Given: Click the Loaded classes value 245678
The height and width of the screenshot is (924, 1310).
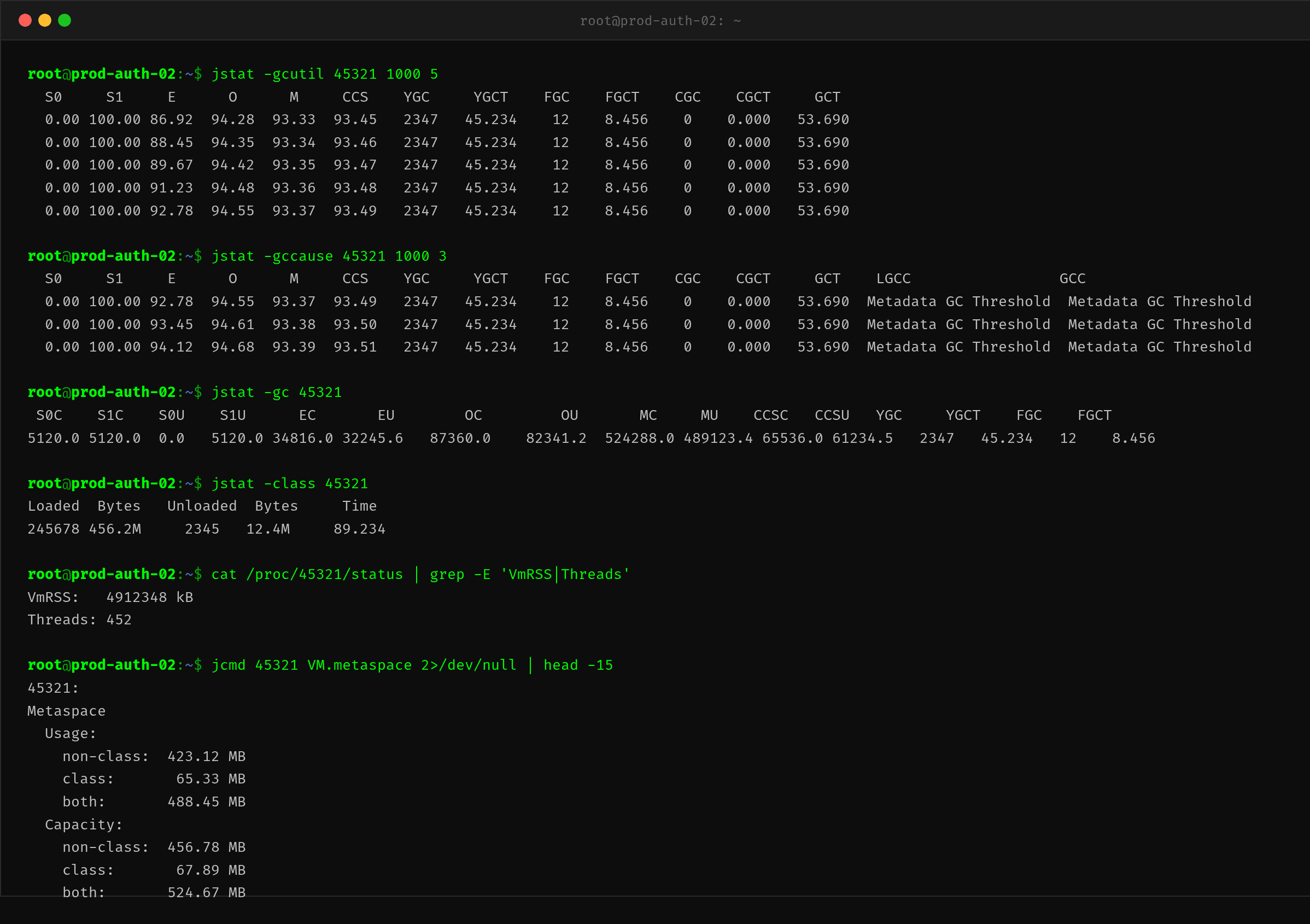Looking at the screenshot, I should [x=54, y=530].
